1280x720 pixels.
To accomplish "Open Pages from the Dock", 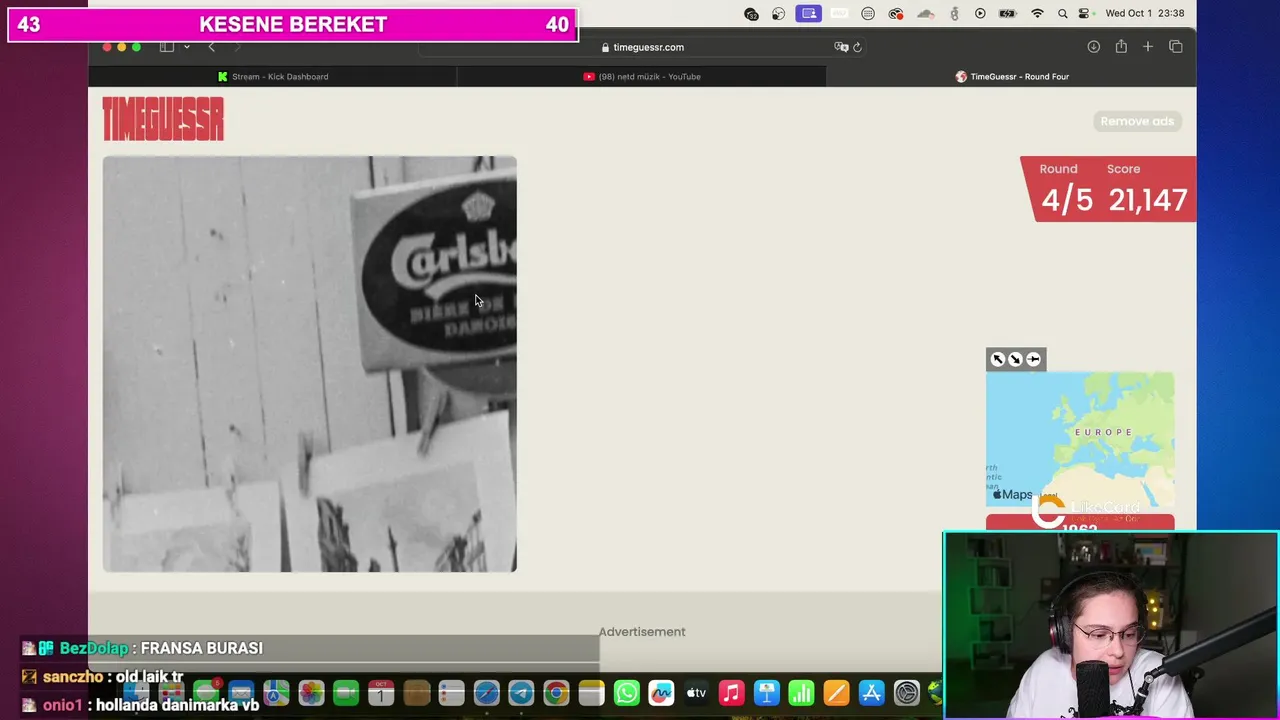I will coord(836,692).
